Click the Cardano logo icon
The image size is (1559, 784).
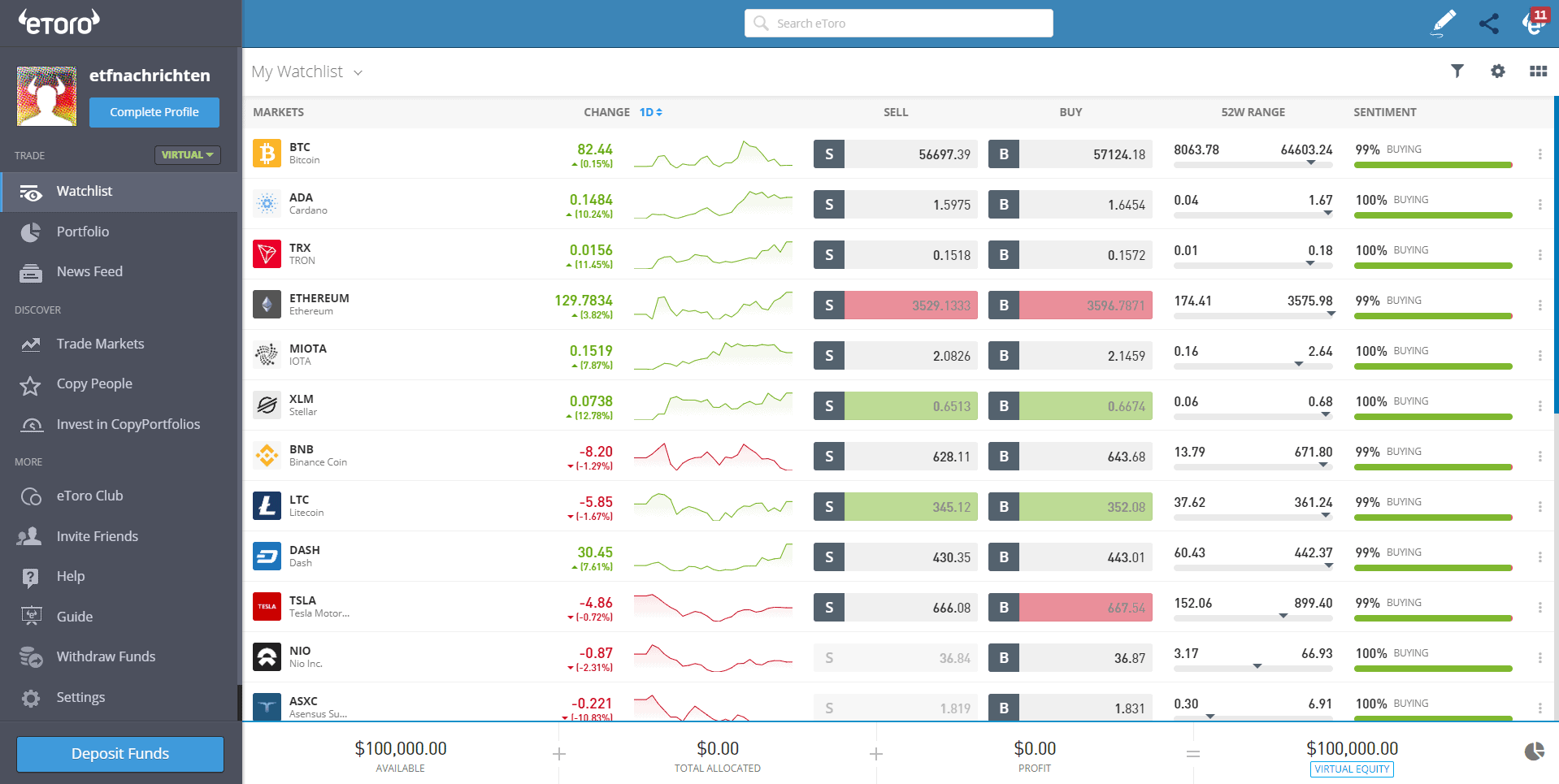pyautogui.click(x=267, y=203)
